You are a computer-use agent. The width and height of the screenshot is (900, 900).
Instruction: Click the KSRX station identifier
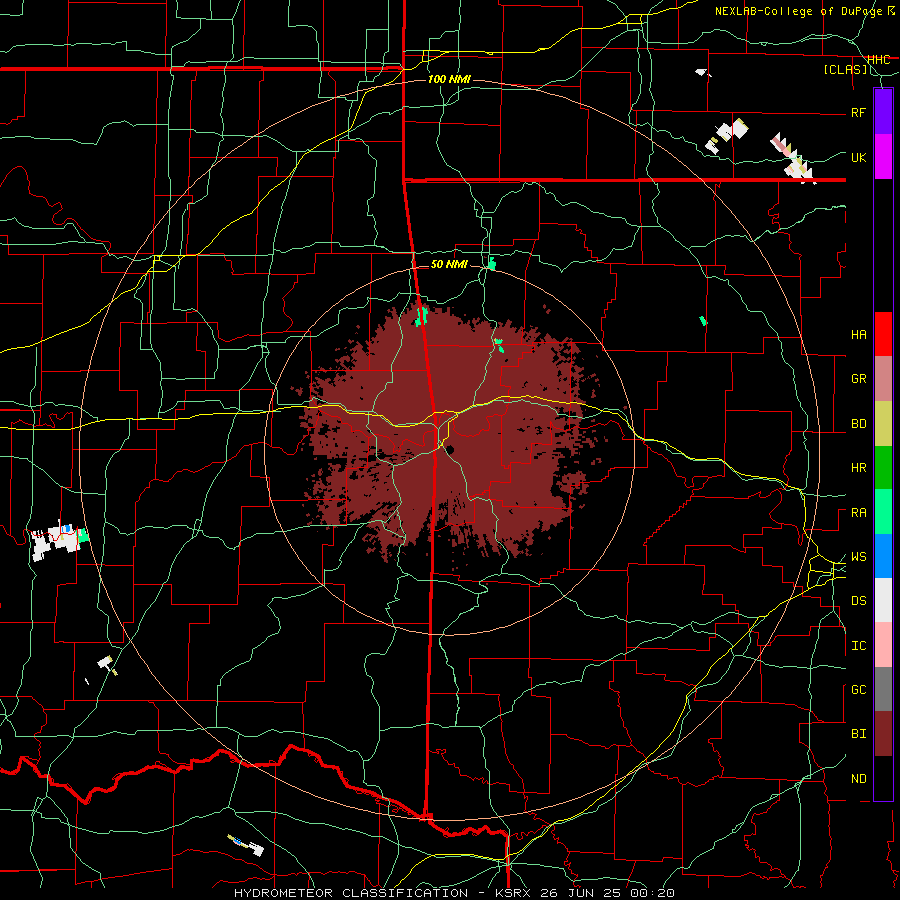tap(513, 893)
